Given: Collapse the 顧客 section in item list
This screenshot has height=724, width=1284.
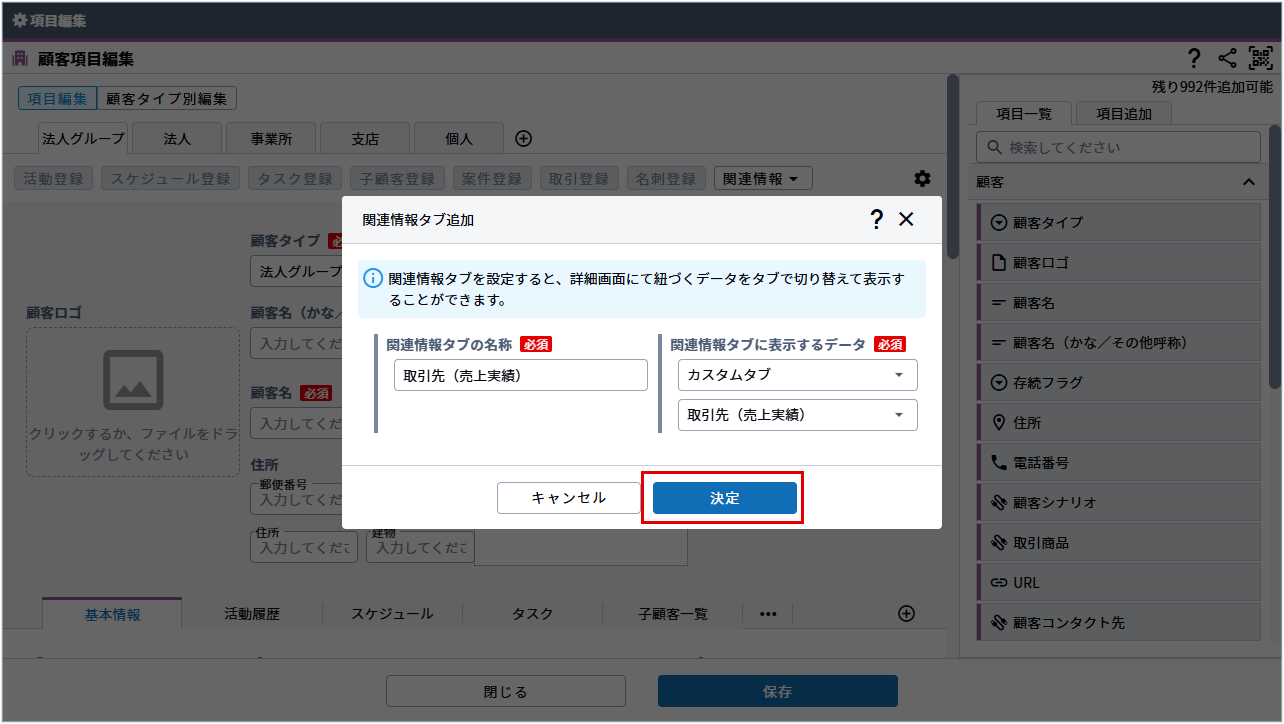Looking at the screenshot, I should (x=1248, y=182).
